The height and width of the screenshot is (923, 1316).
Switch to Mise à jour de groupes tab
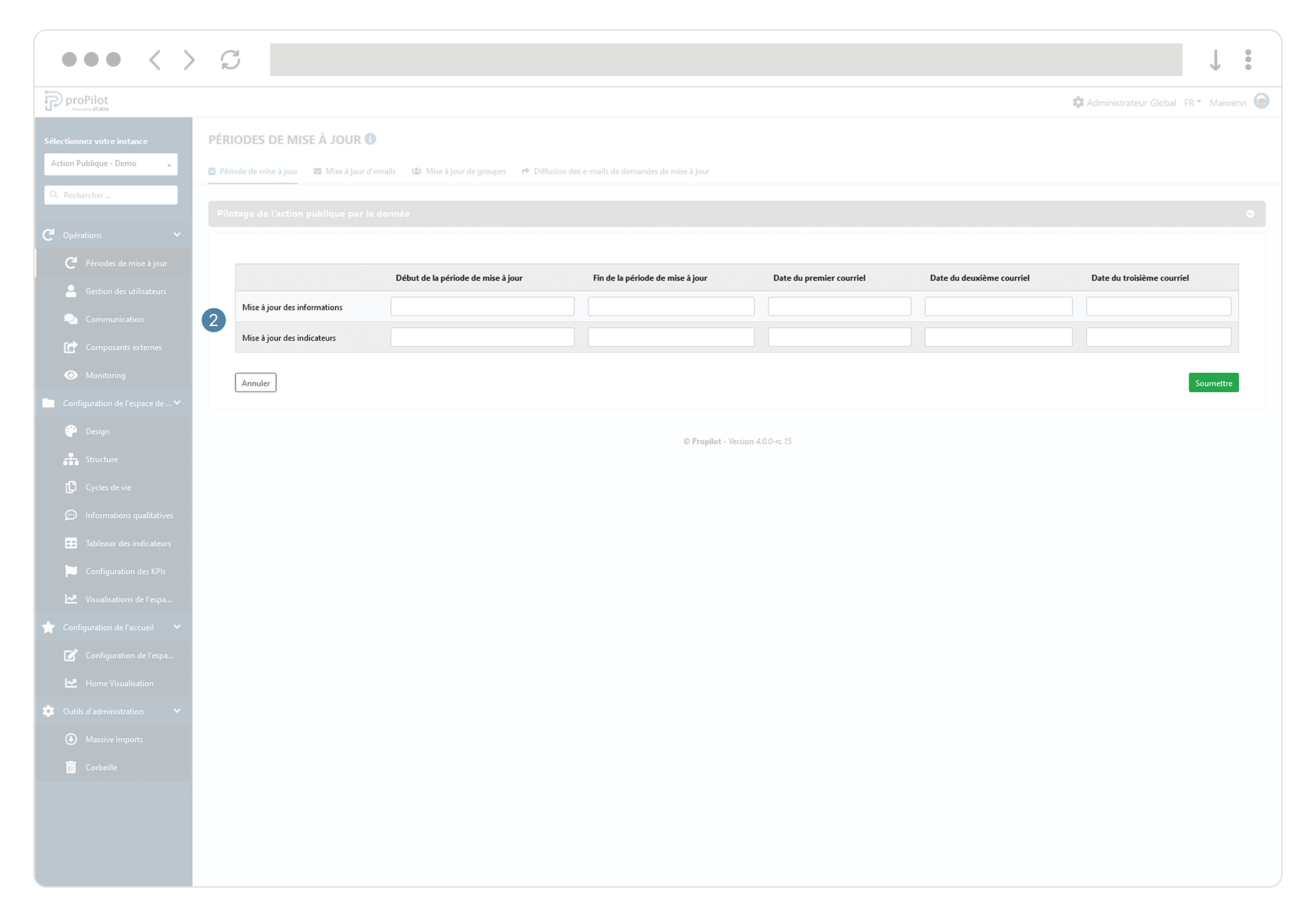click(x=459, y=171)
